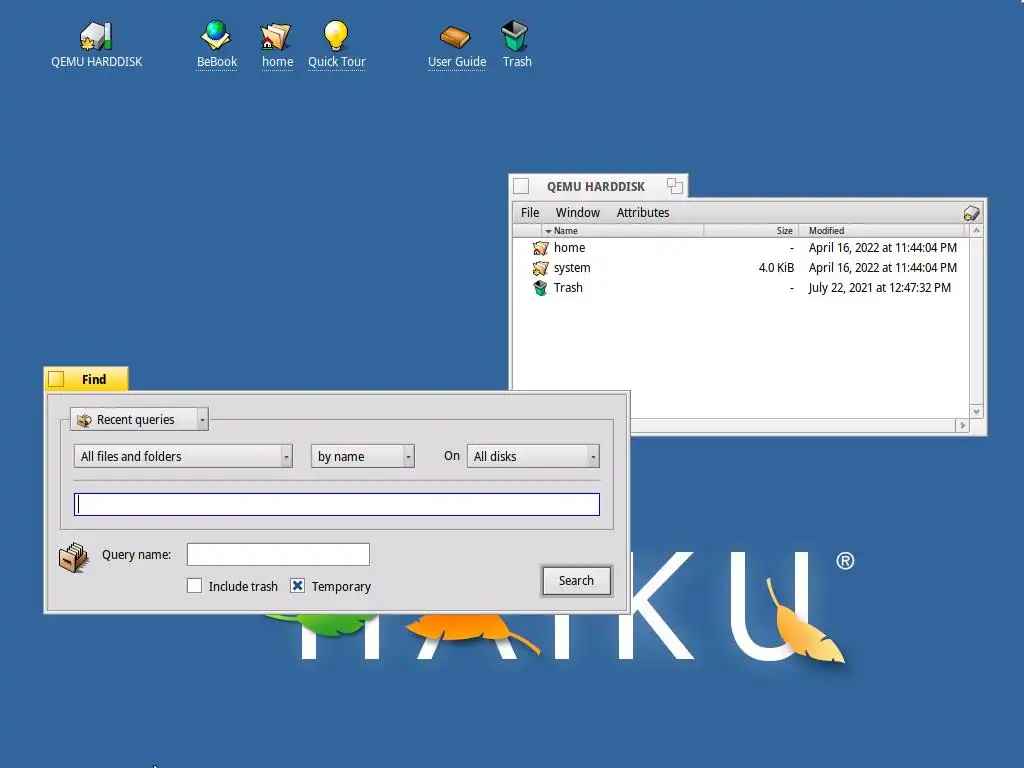Enable the Include trash checkbox
The image size is (1024, 768).
(195, 586)
